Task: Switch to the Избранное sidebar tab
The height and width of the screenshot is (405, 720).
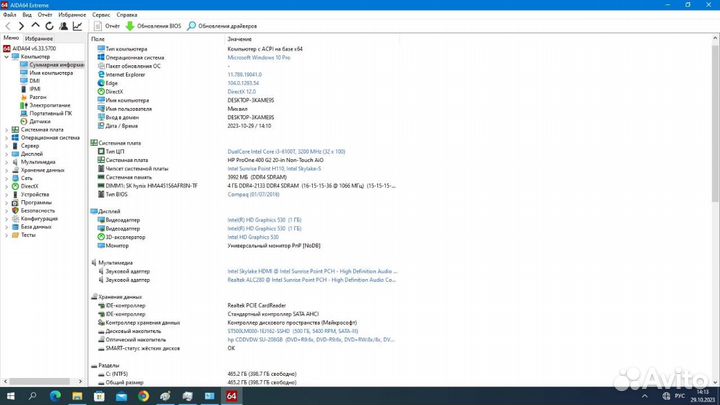Action: coord(39,39)
